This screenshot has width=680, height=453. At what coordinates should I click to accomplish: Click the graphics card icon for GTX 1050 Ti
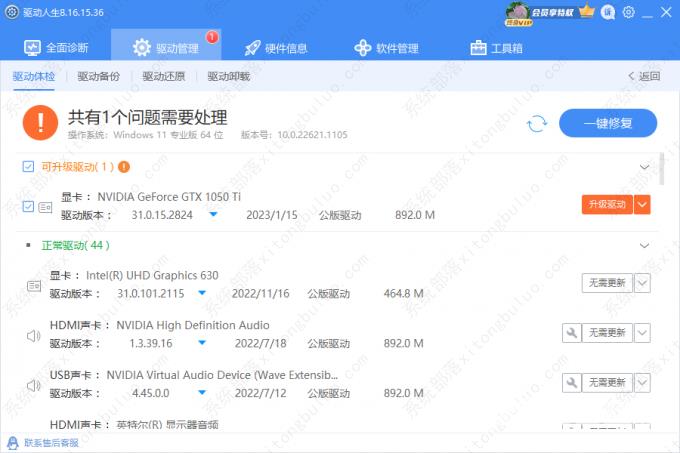[x=46, y=207]
